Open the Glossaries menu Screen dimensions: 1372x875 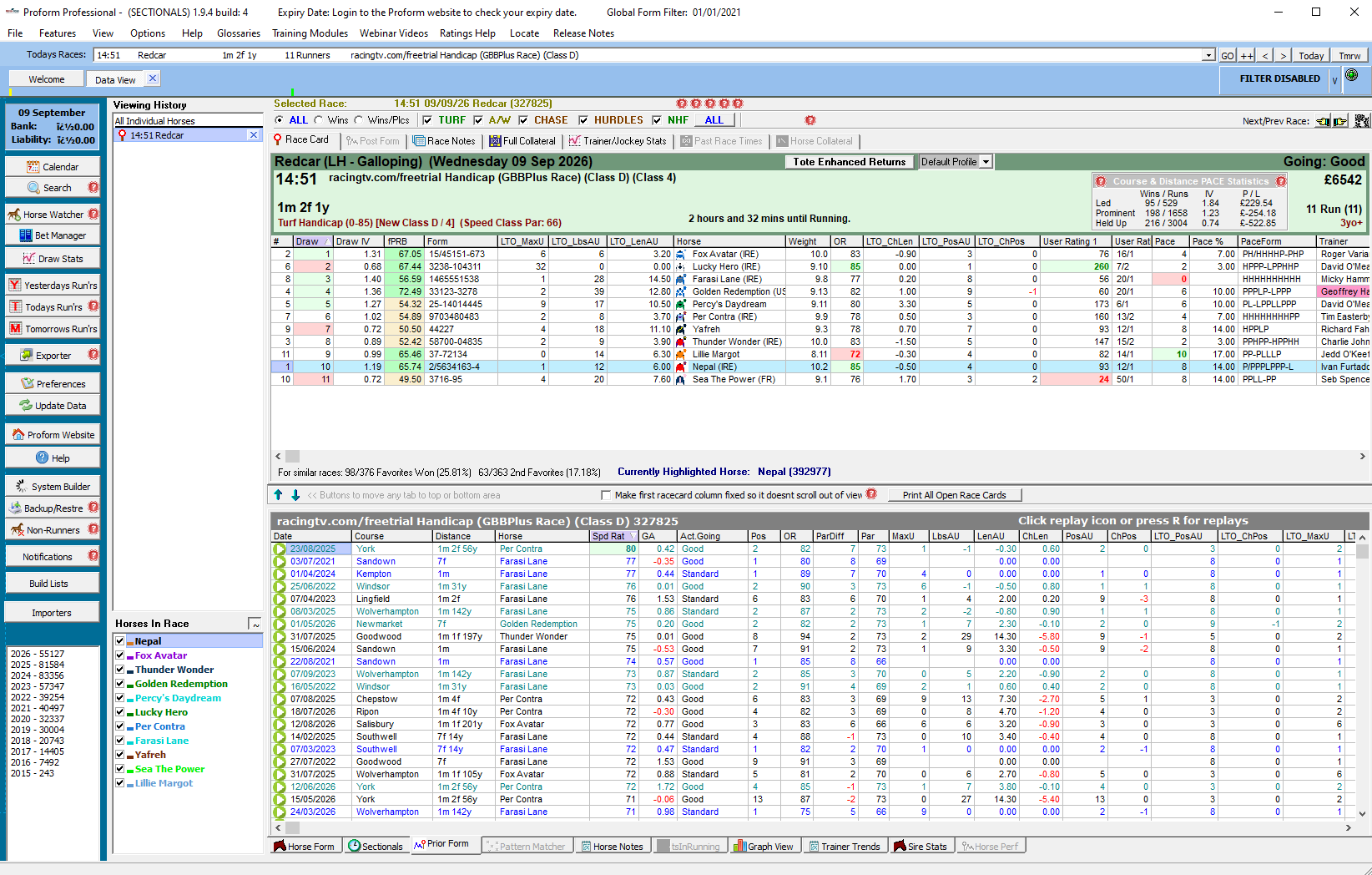[239, 33]
